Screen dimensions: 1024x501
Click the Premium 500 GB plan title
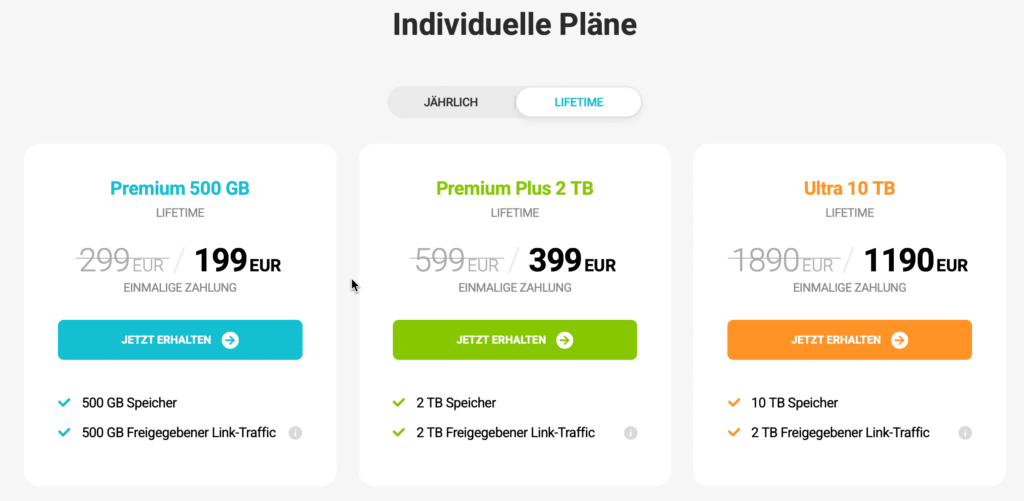point(180,188)
